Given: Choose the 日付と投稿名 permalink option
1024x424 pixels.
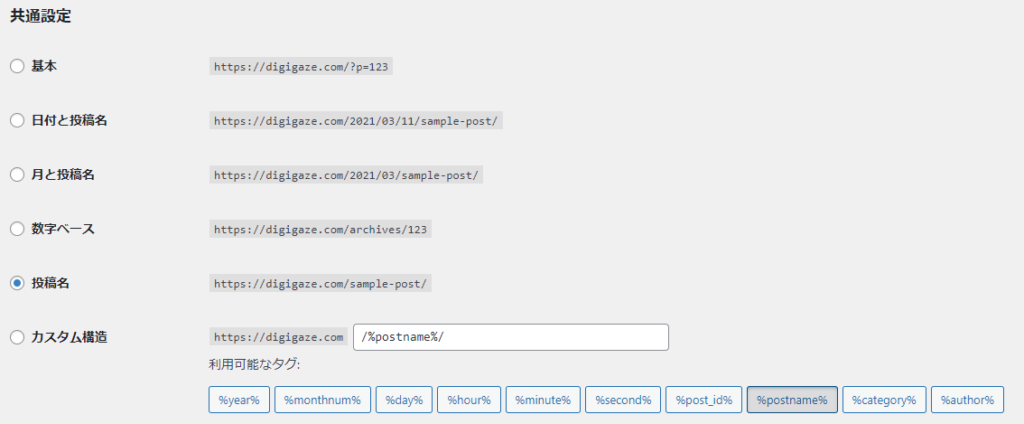Looking at the screenshot, I should 17,120.
